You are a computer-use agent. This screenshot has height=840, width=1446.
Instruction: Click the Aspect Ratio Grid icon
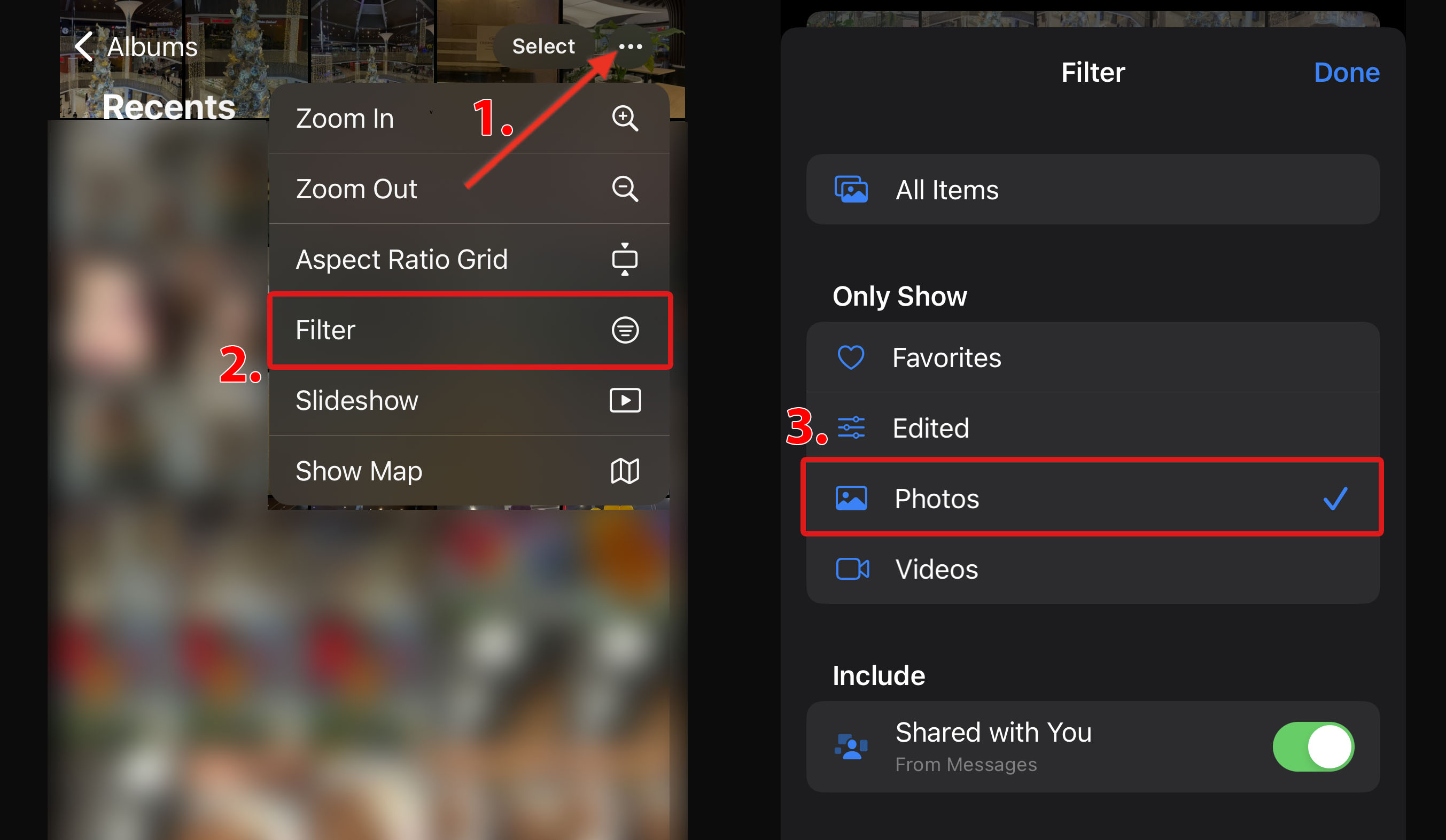click(625, 259)
